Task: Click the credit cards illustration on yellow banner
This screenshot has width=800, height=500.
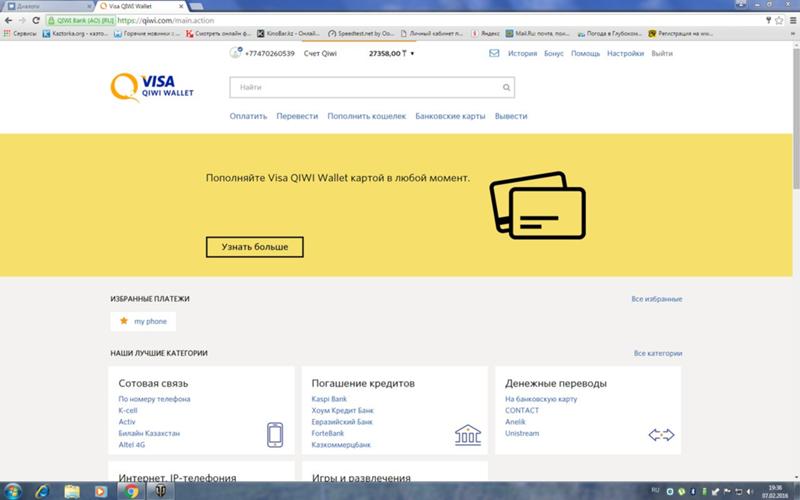Action: (x=537, y=205)
